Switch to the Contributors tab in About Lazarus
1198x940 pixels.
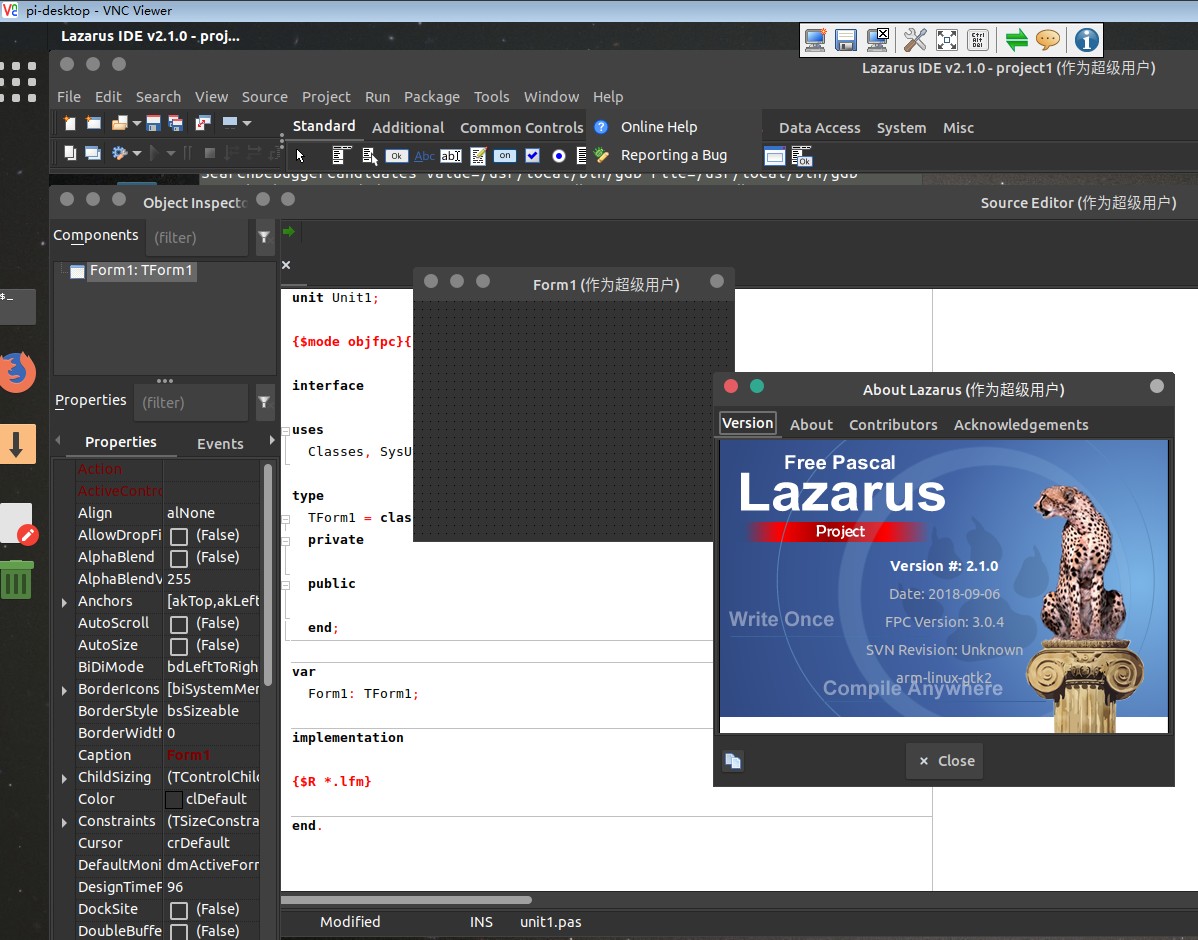pyautogui.click(x=893, y=424)
